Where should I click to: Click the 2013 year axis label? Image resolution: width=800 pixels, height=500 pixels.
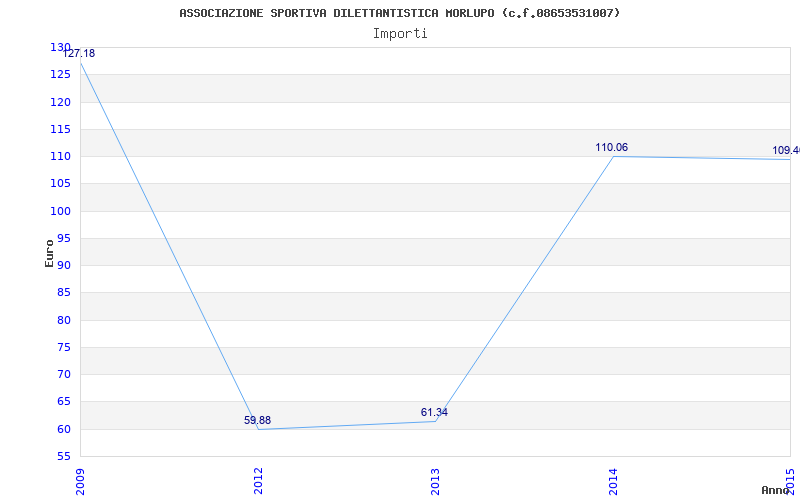pyautogui.click(x=435, y=480)
